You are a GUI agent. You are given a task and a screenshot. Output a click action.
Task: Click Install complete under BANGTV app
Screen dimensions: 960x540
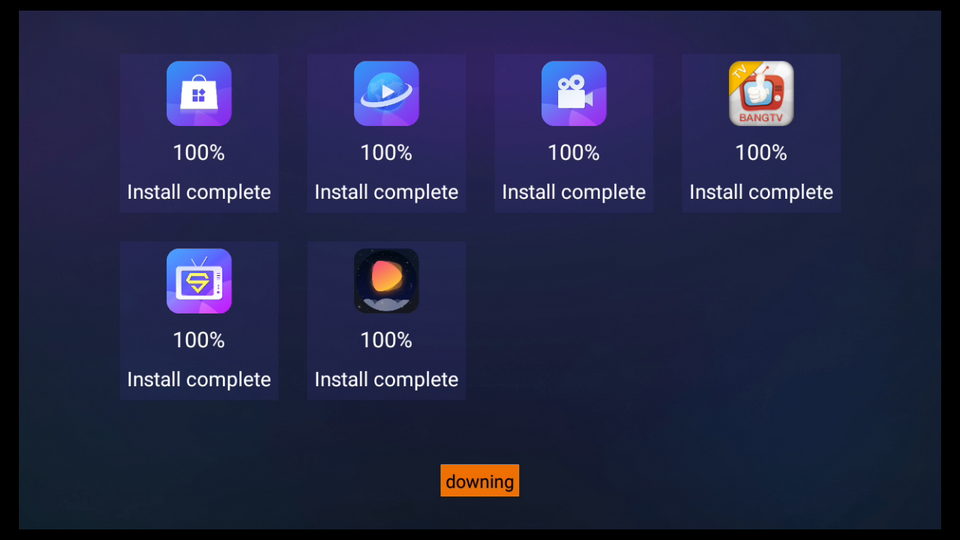tap(761, 192)
